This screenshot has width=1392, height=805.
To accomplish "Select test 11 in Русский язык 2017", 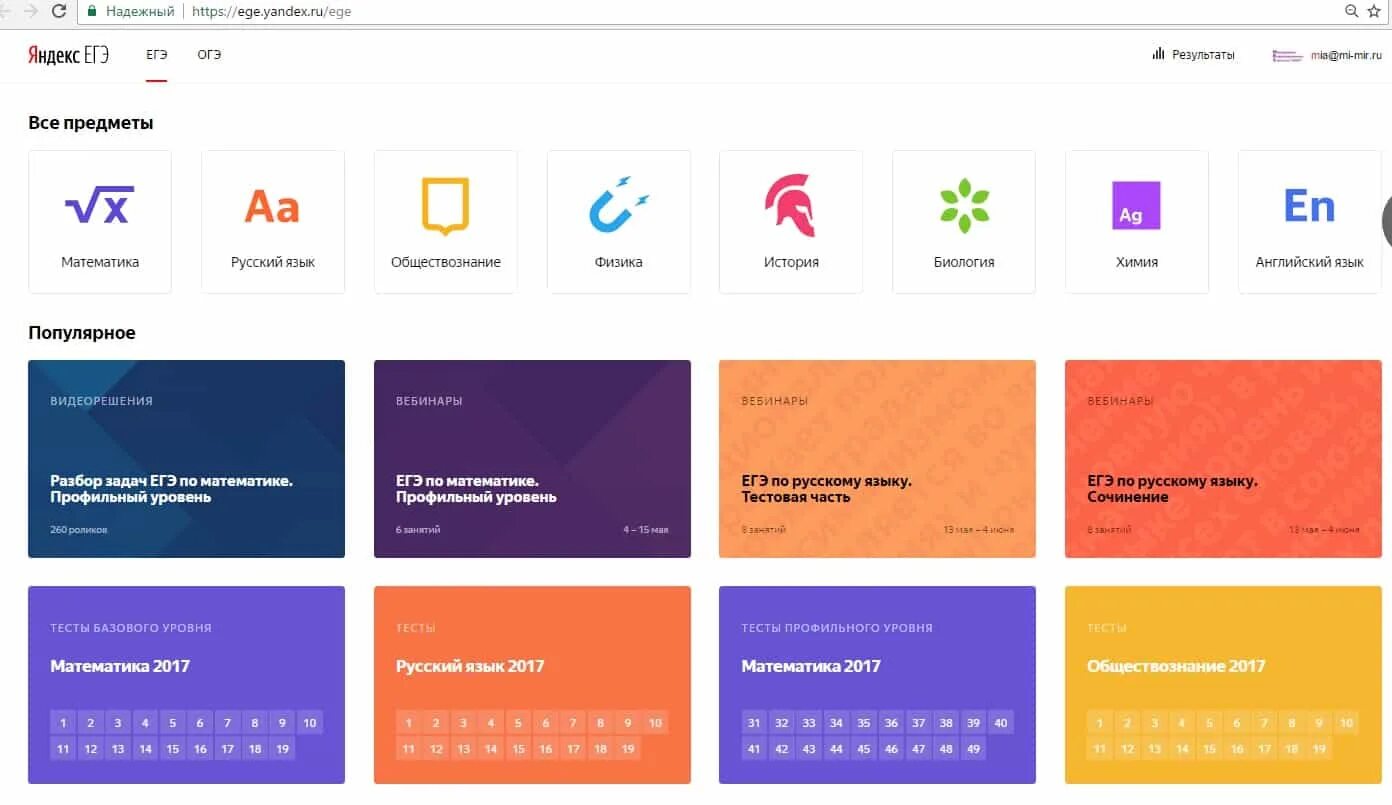I will click(408, 748).
